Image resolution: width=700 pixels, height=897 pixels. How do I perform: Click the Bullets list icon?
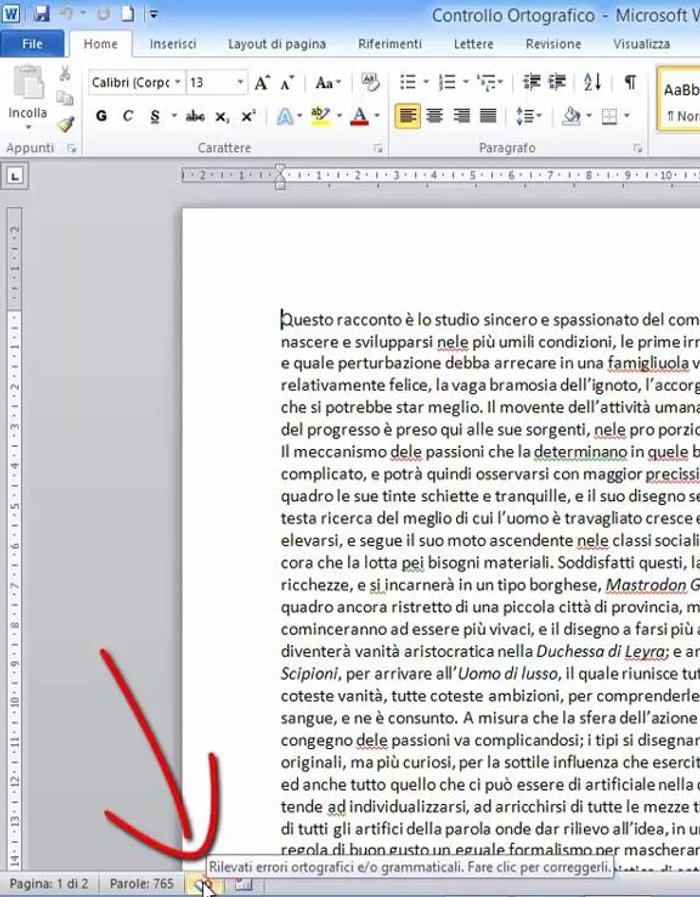coord(408,82)
